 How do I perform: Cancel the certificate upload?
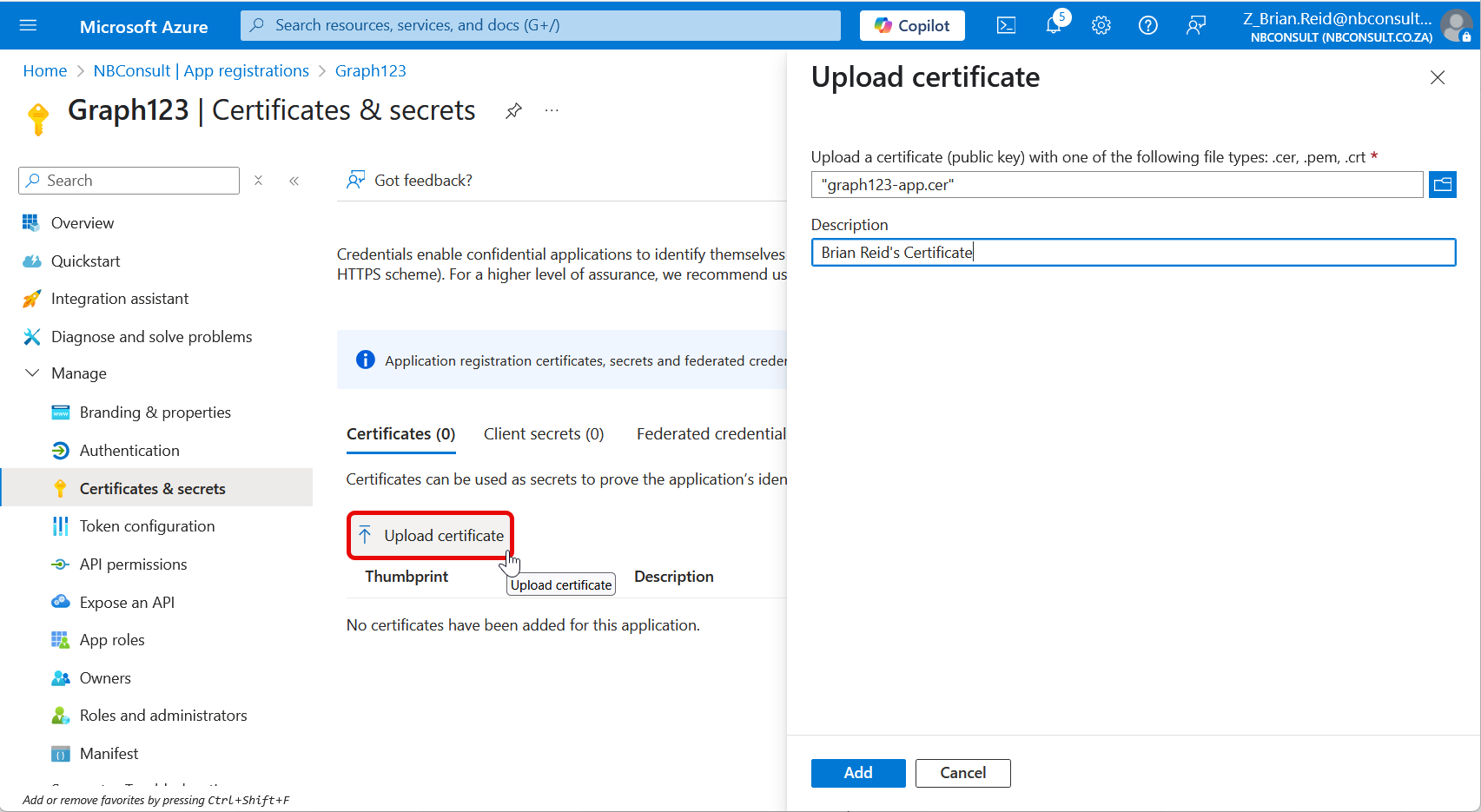tap(962, 773)
